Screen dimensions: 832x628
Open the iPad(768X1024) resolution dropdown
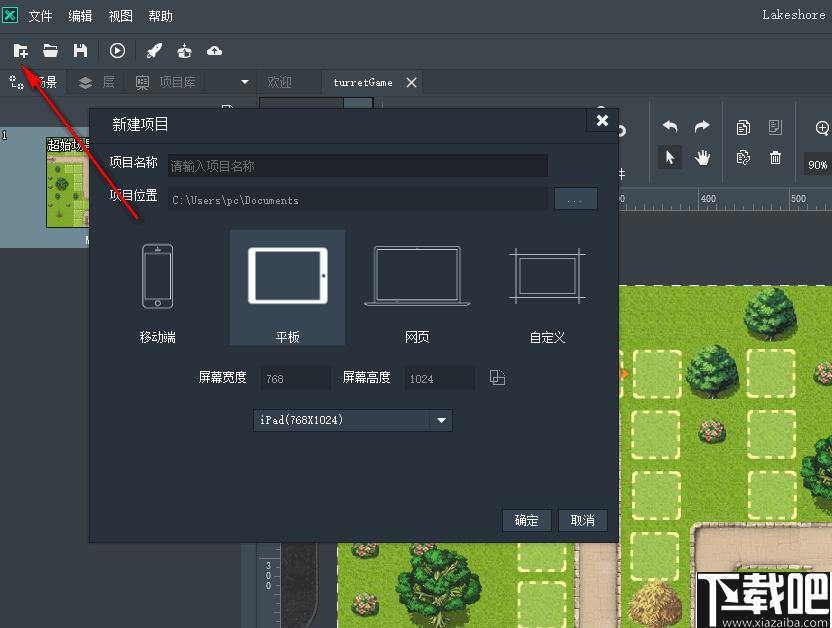coord(353,420)
